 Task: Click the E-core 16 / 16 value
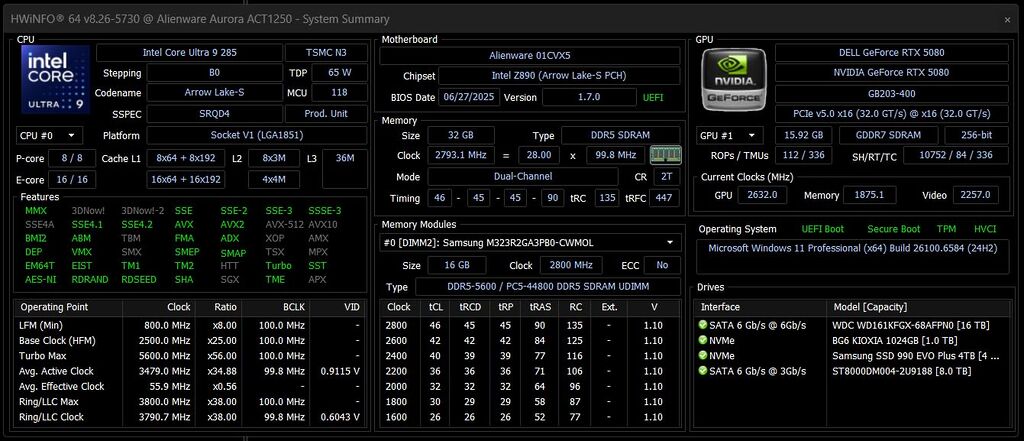(x=72, y=180)
